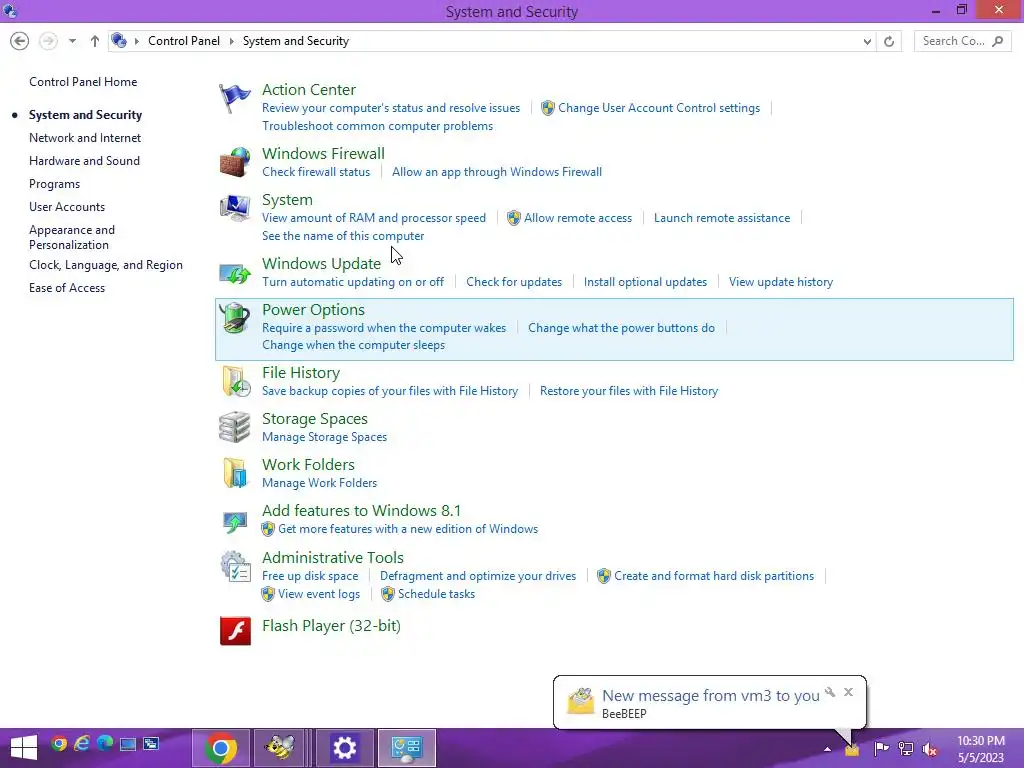1024x768 pixels.
Task: Select Programs category
Action: pyautogui.click(x=54, y=184)
